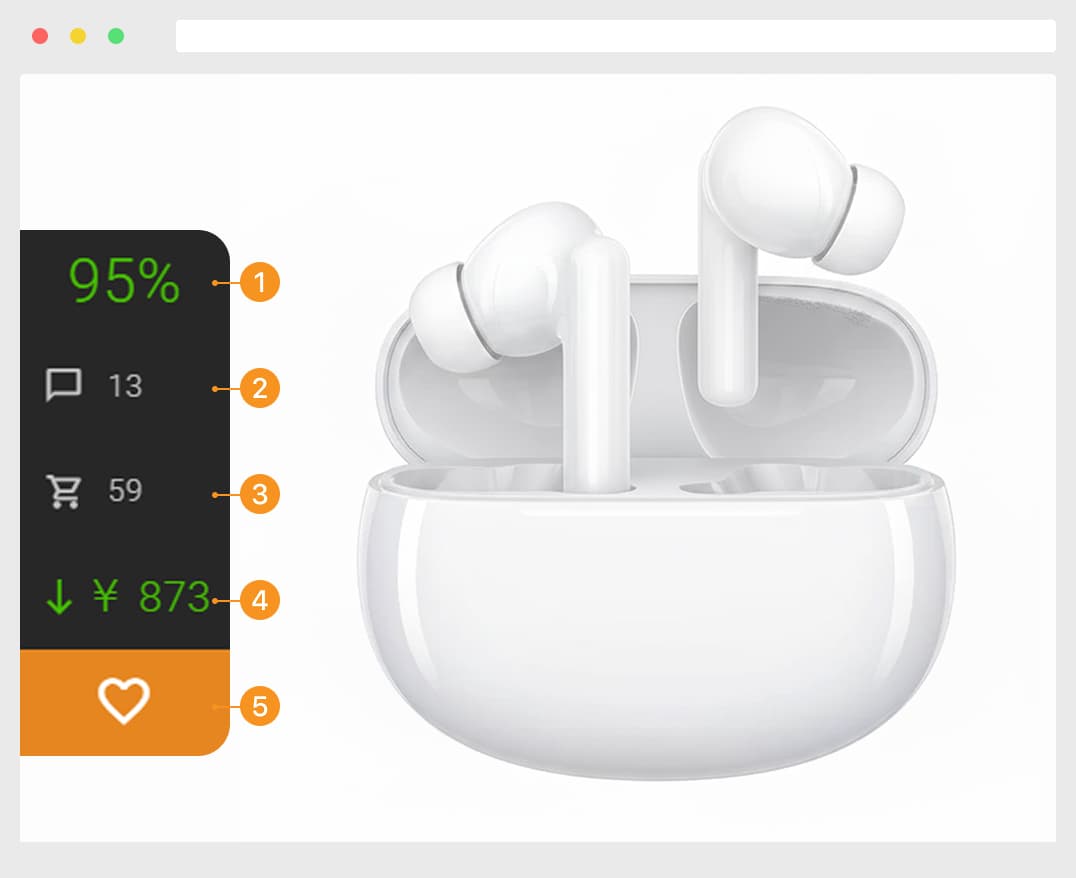Image resolution: width=1076 pixels, height=878 pixels.
Task: Click the yen currency symbol
Action: coord(106,595)
